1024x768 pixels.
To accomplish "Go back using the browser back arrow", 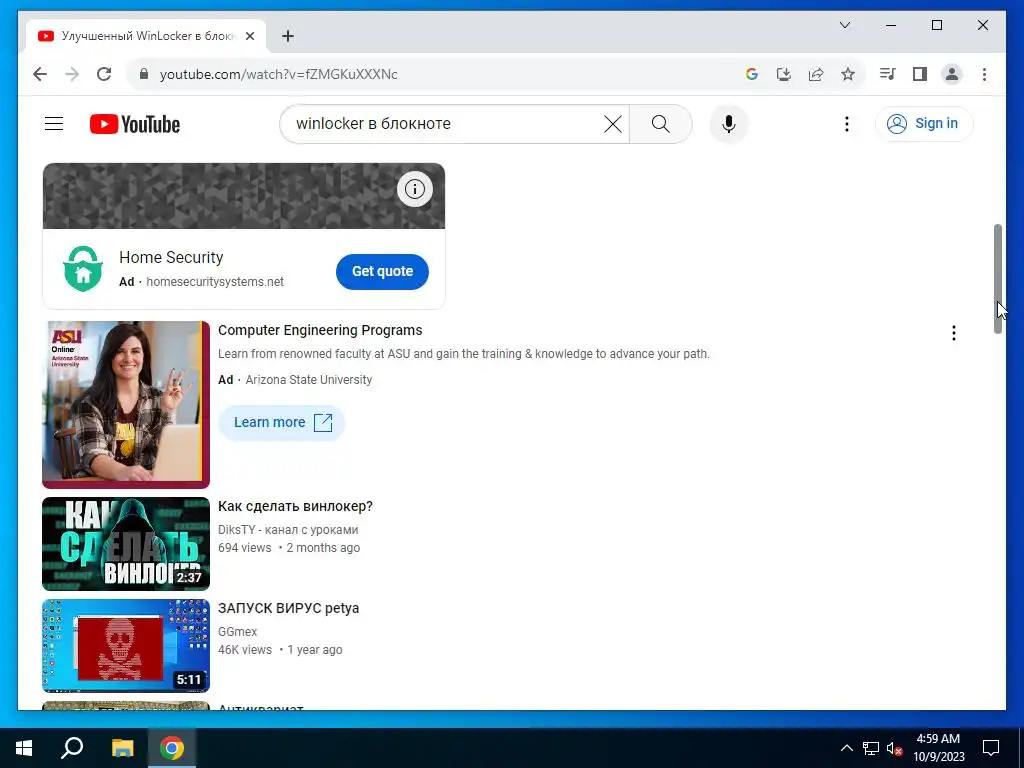I will 40,74.
